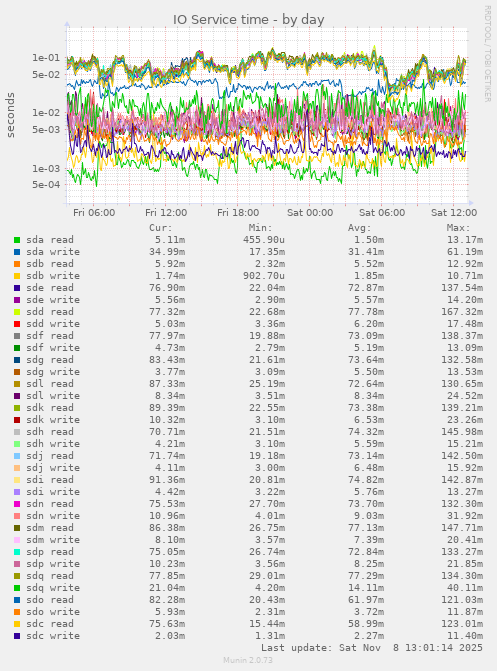Select the 'sdf read' legend label
Image resolution: width=497 pixels, height=671 pixels.
[x=50, y=336]
